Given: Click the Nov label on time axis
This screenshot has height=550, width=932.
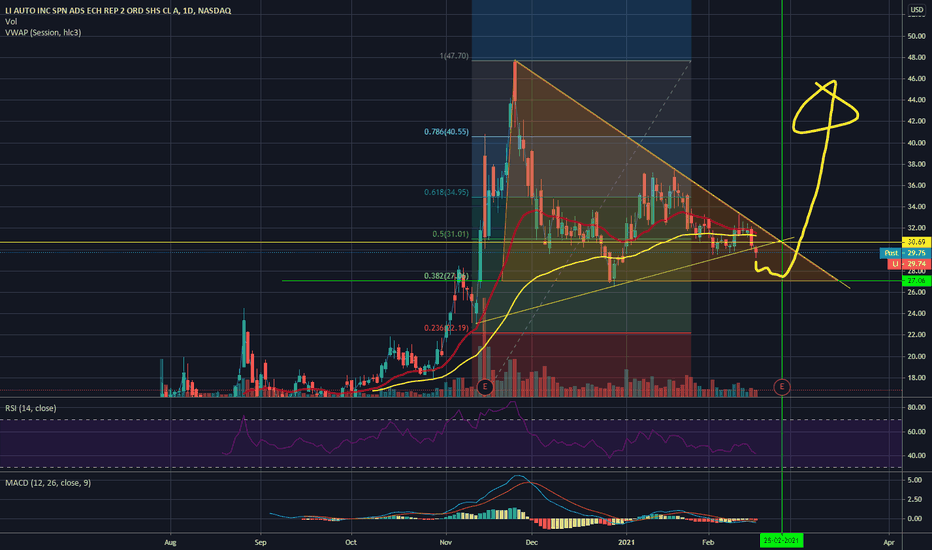Looking at the screenshot, I should tap(446, 542).
